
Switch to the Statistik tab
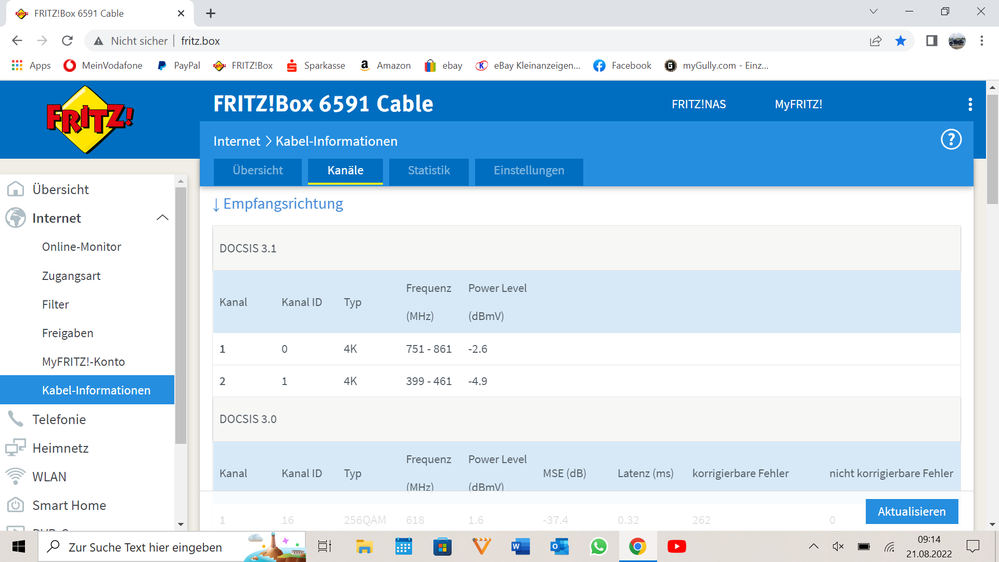point(429,171)
